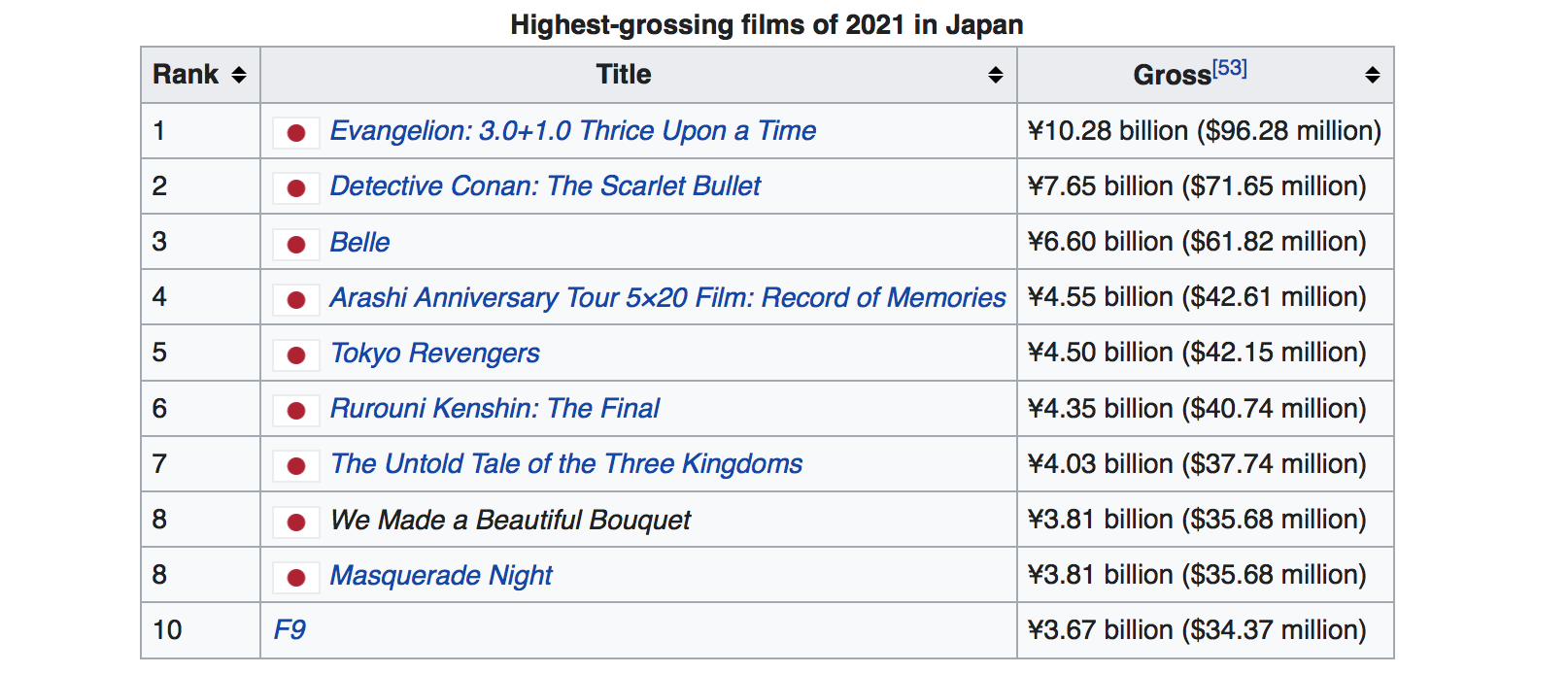Sort table by Gross column arrows
The image size is (1568, 674).
[1373, 75]
